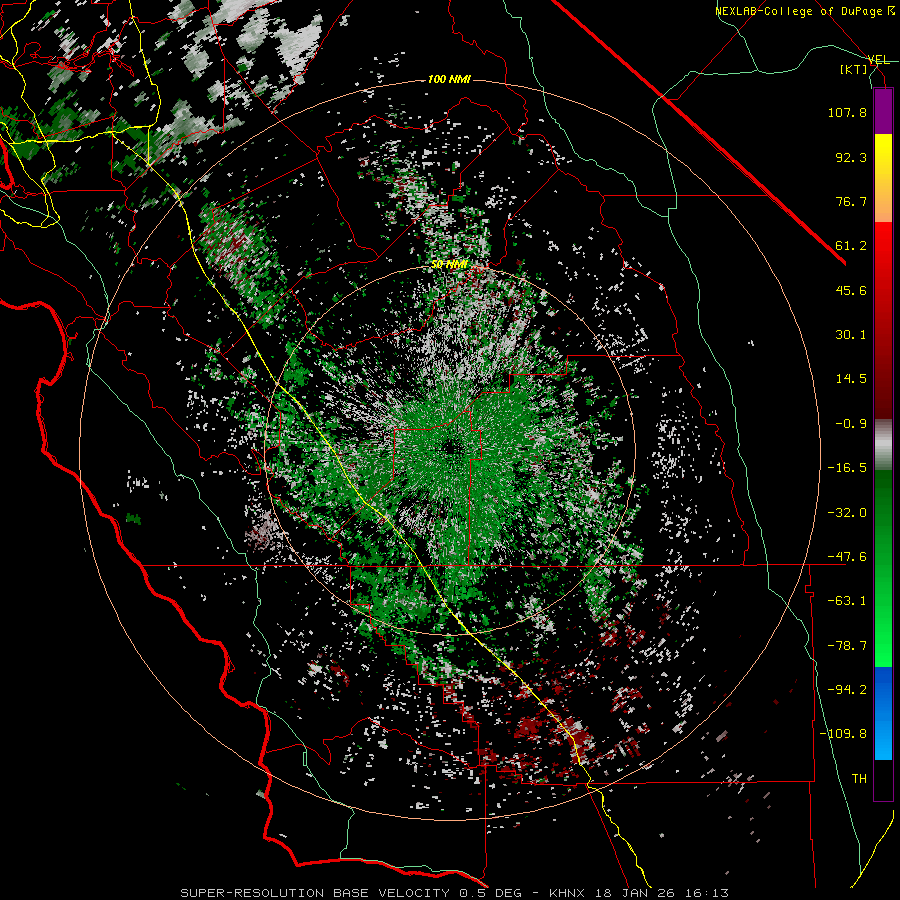
Task: Click the -63.1 velocity scale value
Action: (847, 601)
